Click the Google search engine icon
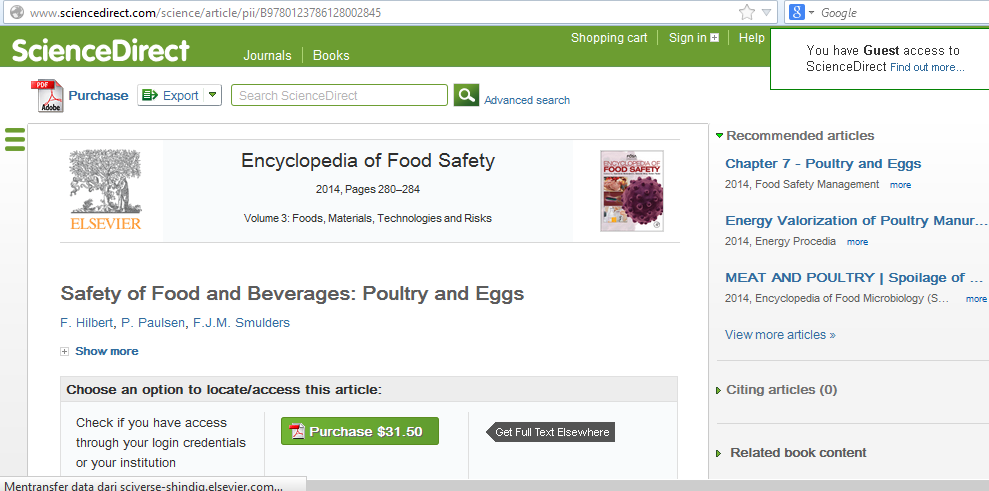The height and width of the screenshot is (491, 989). pos(797,13)
